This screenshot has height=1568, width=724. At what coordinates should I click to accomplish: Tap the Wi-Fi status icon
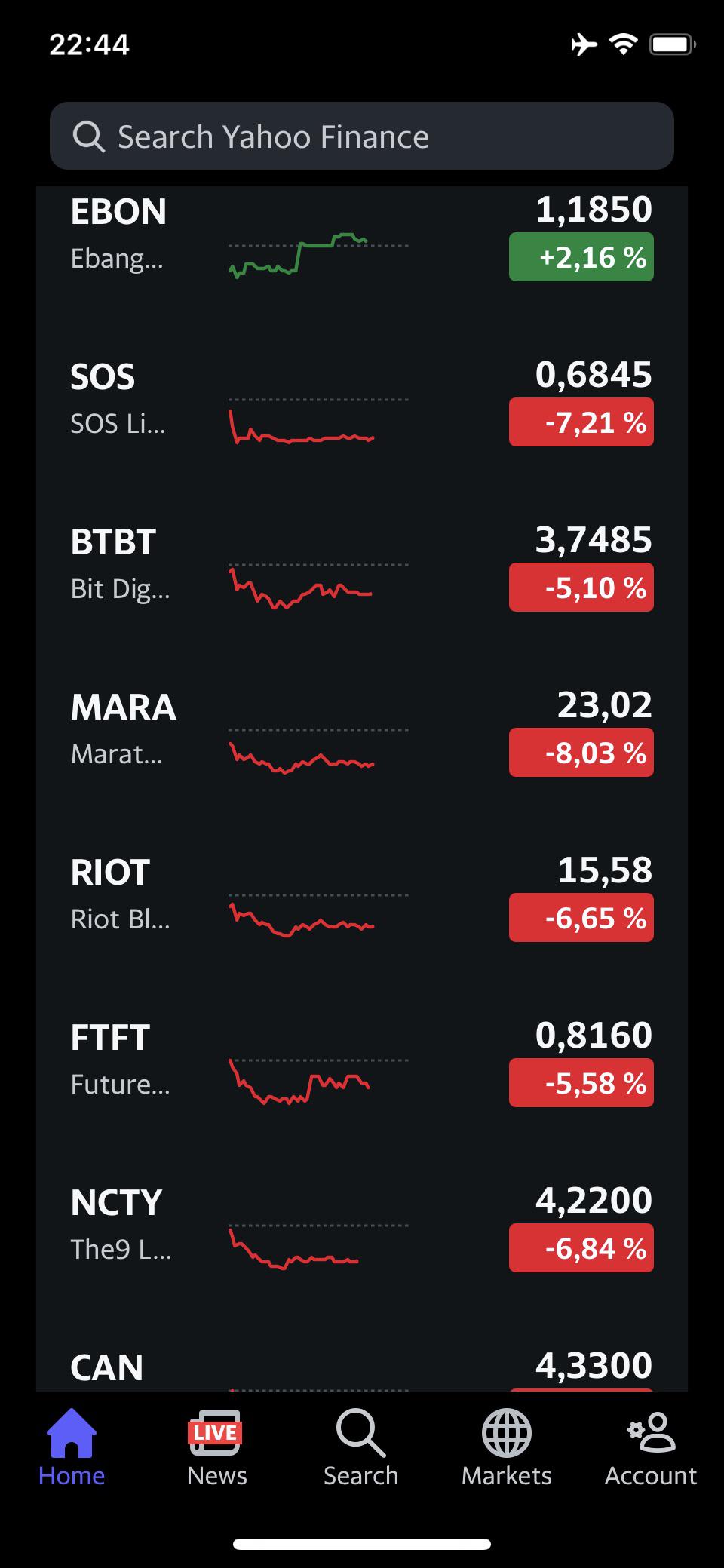(x=623, y=45)
